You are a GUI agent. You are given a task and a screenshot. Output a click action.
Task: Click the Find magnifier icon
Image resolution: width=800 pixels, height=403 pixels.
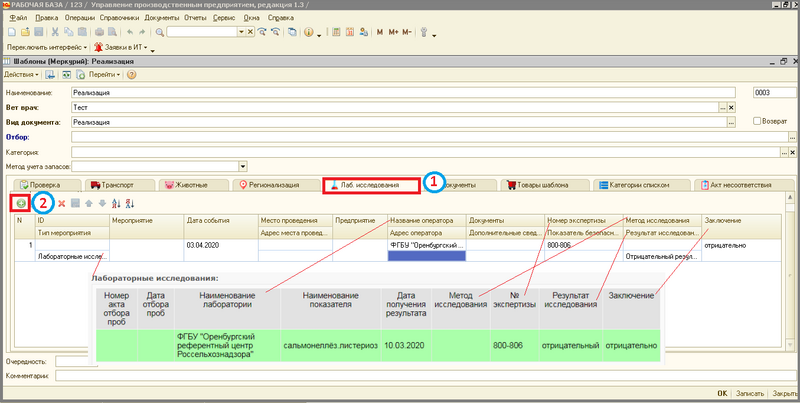160,32
